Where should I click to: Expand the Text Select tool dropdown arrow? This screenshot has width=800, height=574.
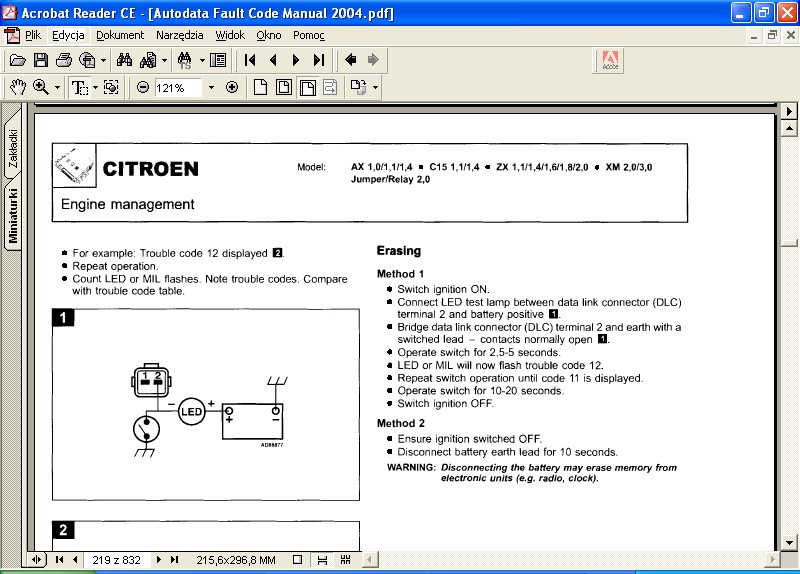(95, 87)
